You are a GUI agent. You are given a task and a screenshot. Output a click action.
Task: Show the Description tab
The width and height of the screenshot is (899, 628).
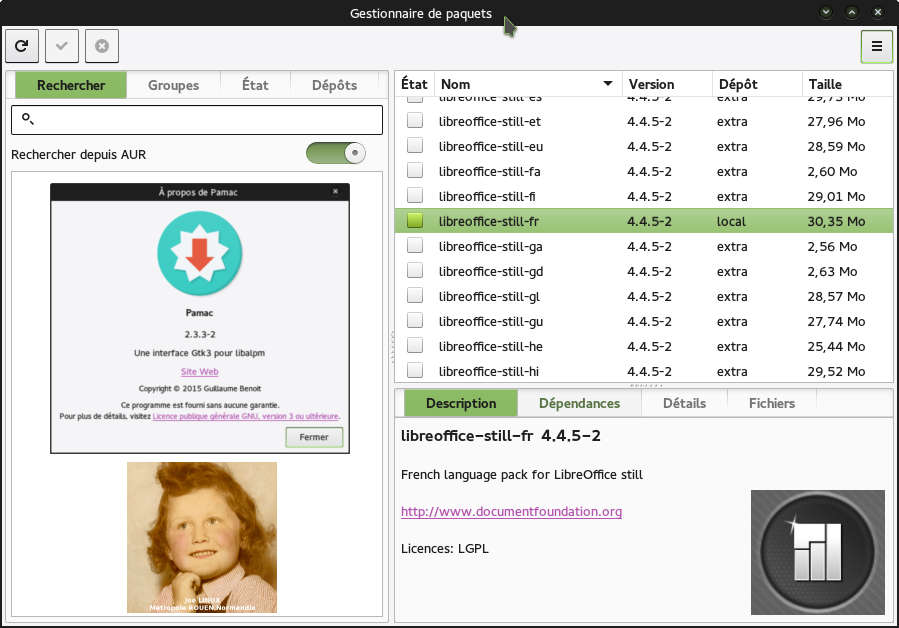(461, 403)
